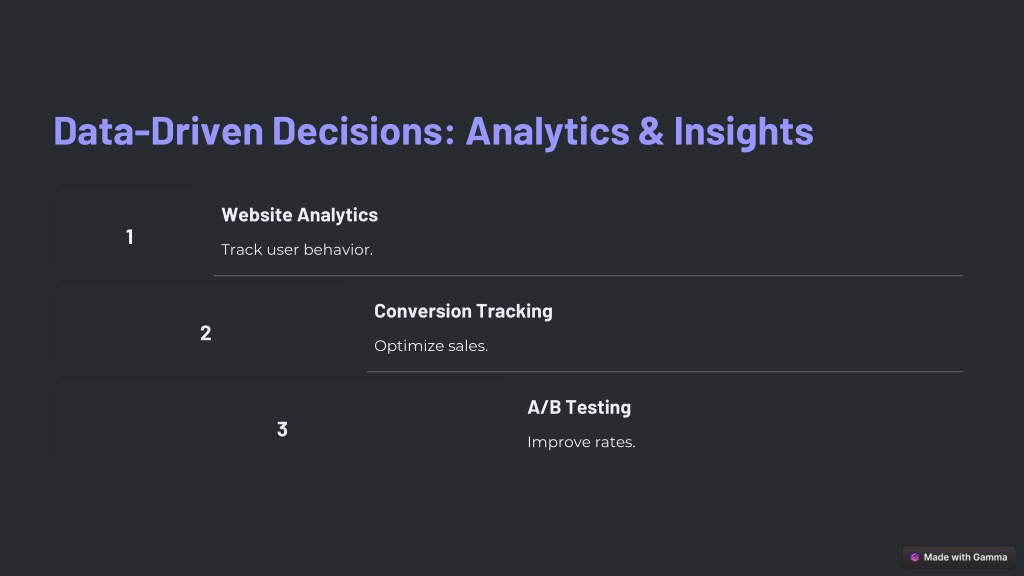Open the Made with Gamma badge
The width and height of the screenshot is (1024, 576).
(959, 557)
